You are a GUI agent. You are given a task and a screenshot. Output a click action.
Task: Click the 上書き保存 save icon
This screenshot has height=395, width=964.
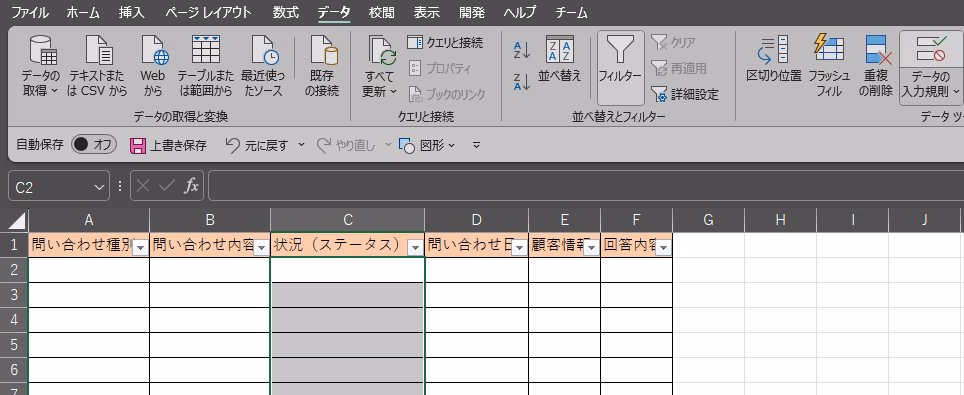pyautogui.click(x=138, y=145)
